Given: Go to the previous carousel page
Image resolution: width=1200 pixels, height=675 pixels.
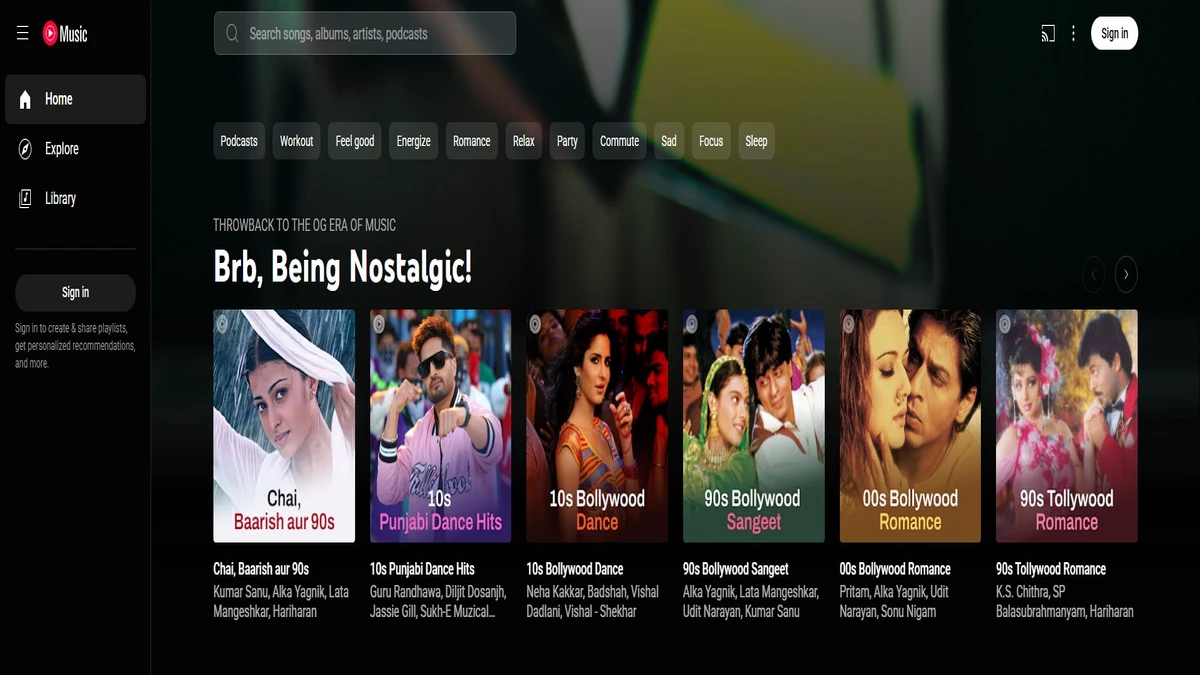Looking at the screenshot, I should click(x=1093, y=274).
